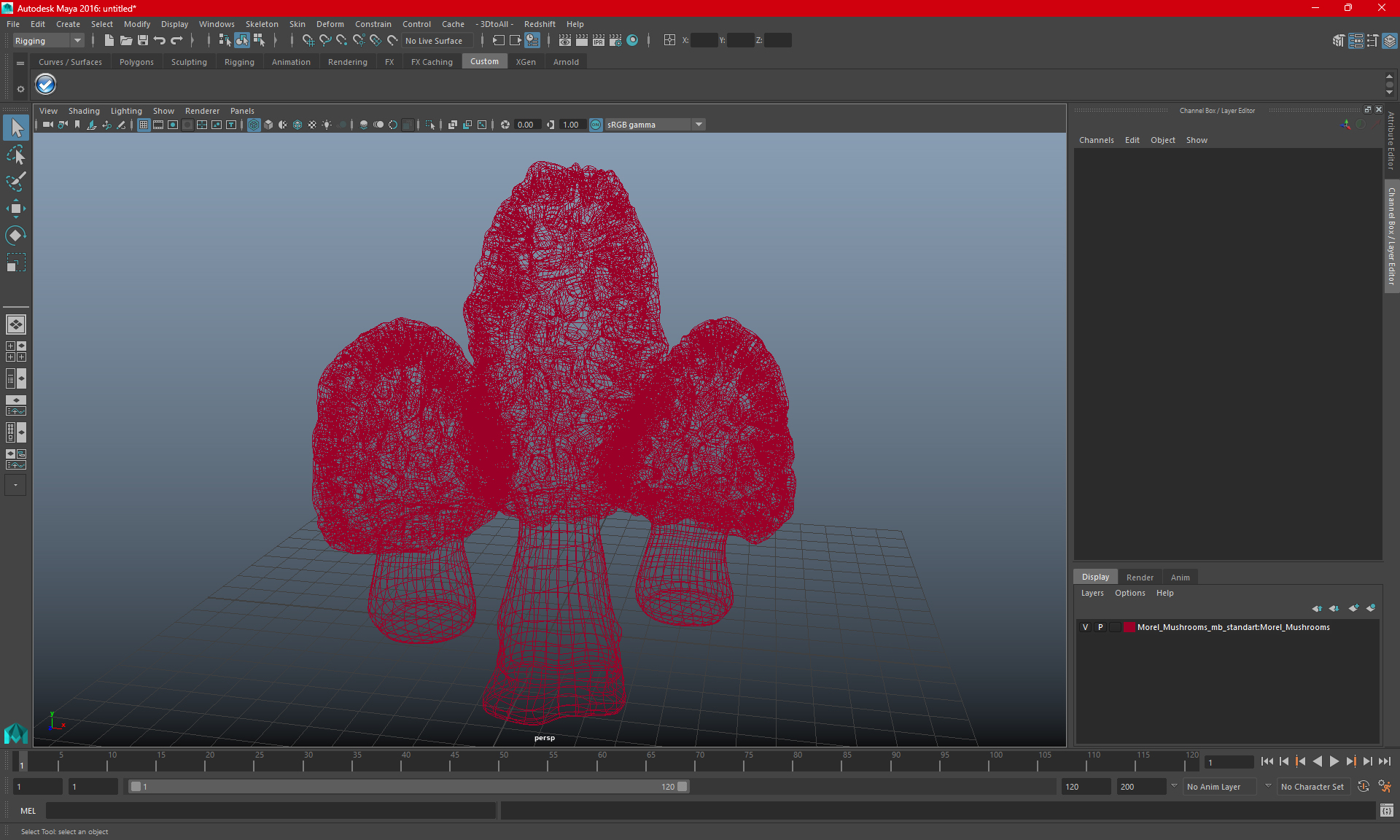Choose the Rotate tool
This screenshot has height=840, width=1400.
(16, 236)
